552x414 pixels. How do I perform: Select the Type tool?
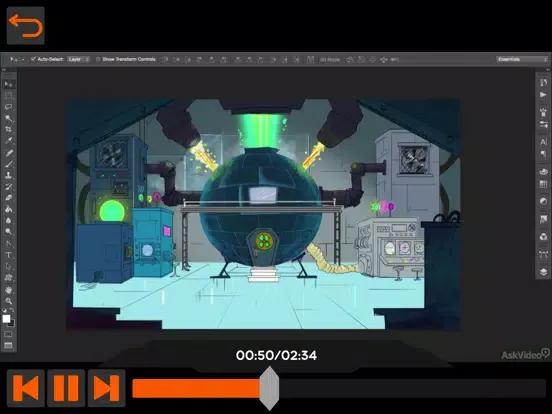point(8,255)
